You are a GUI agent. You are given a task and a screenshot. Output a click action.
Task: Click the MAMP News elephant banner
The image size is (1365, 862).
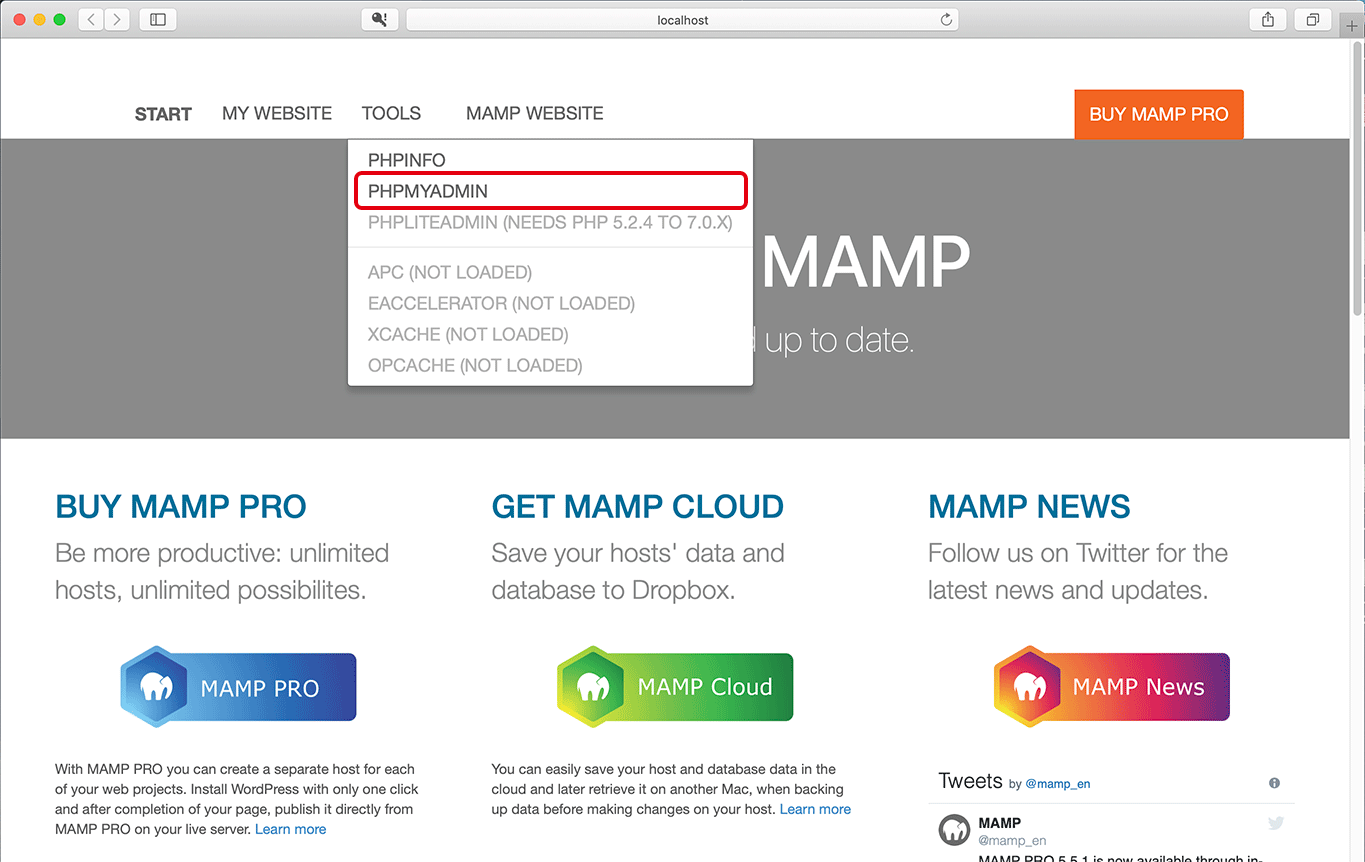click(x=1111, y=687)
